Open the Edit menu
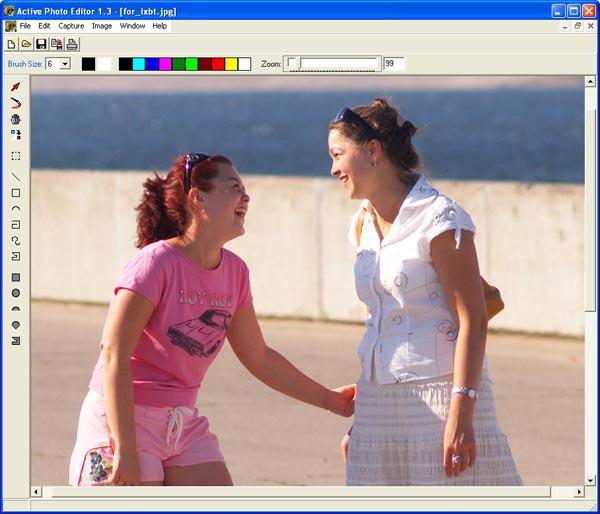 click(x=44, y=26)
